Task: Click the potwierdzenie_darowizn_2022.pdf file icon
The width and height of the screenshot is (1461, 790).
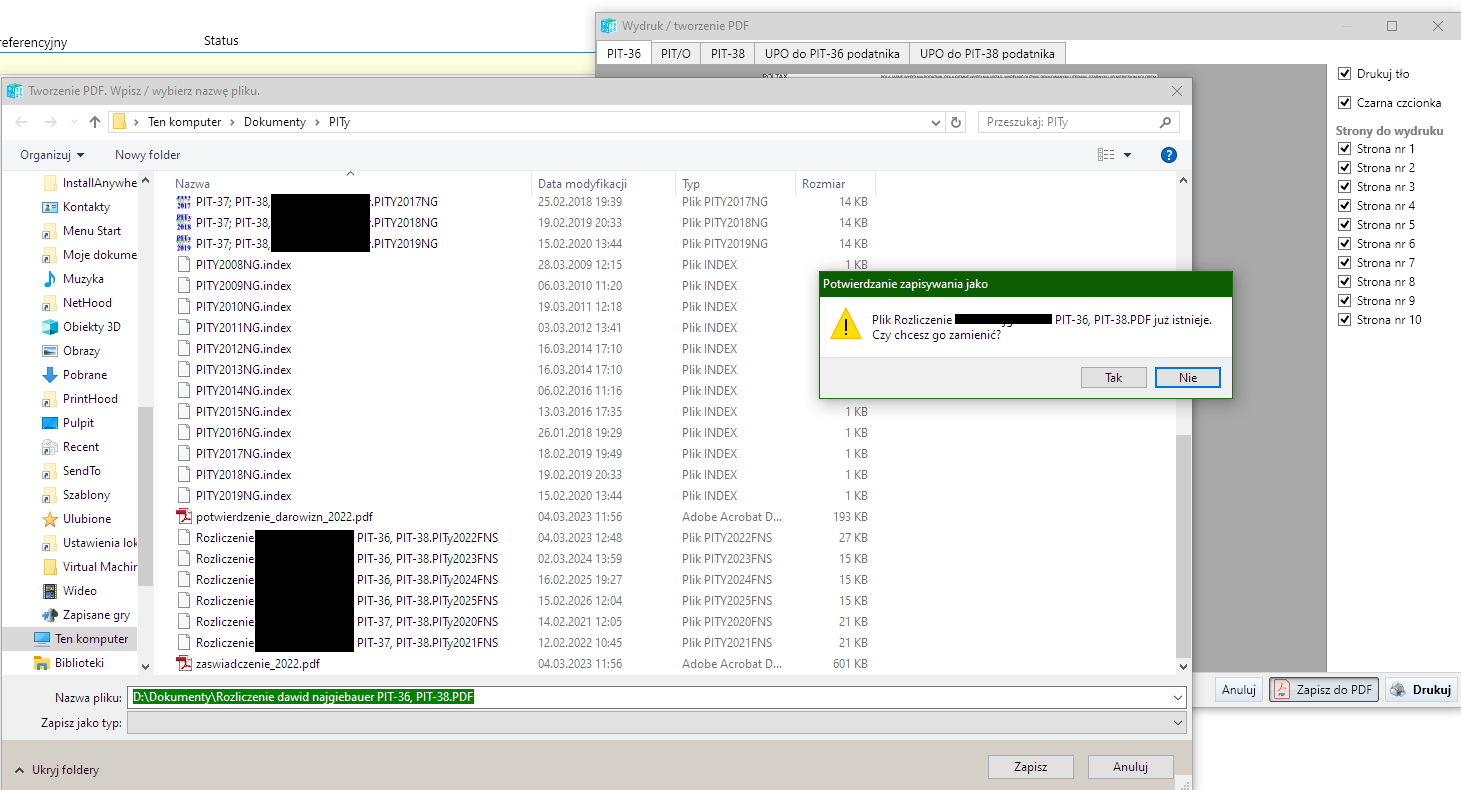Action: click(x=183, y=517)
